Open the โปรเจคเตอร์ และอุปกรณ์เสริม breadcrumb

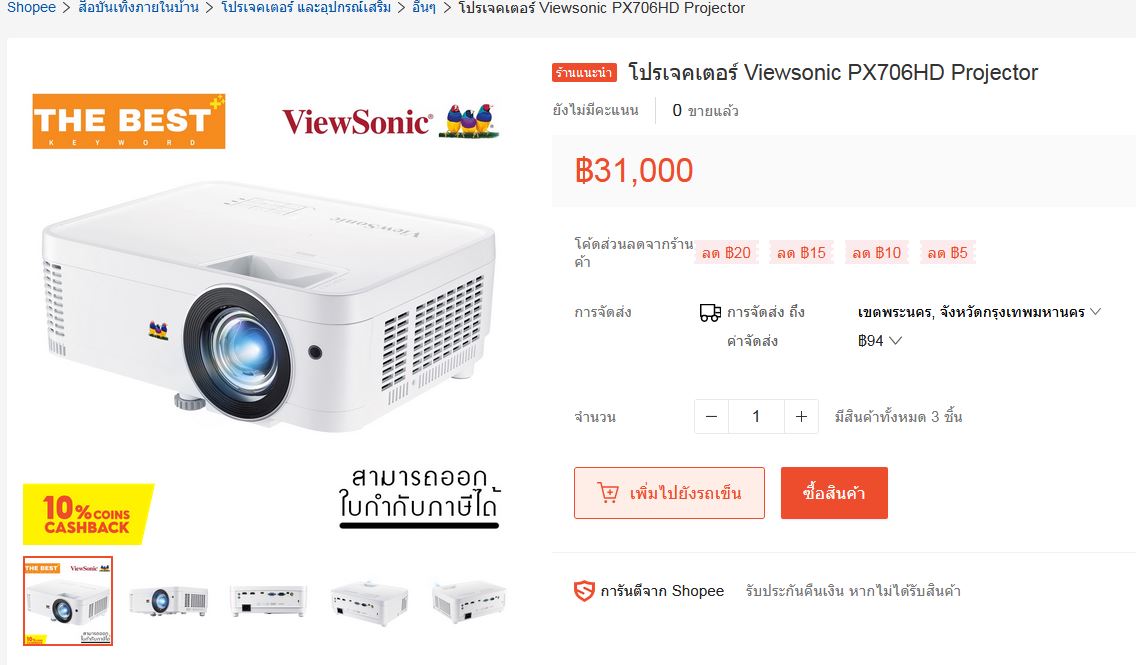tap(306, 8)
